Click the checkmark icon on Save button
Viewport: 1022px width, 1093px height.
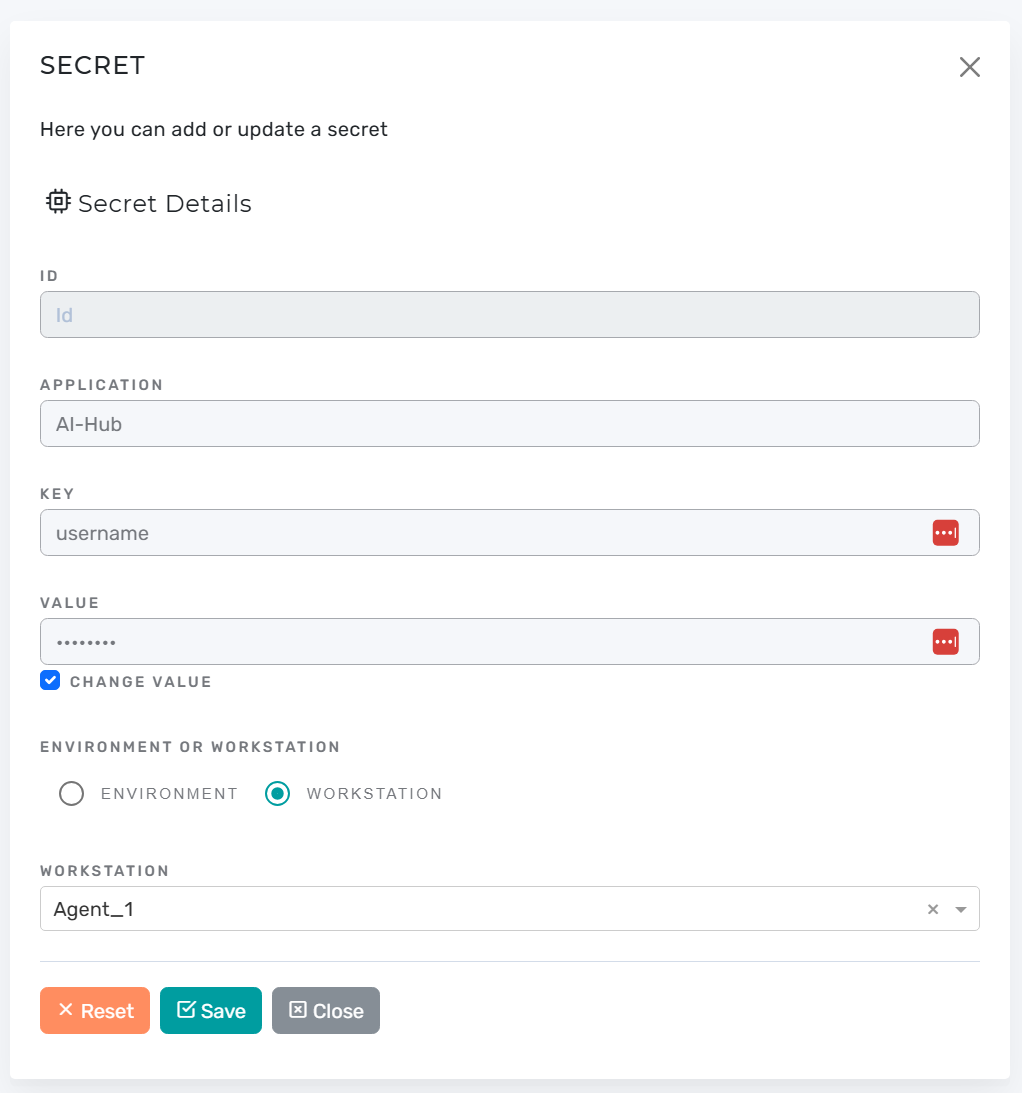point(186,1010)
